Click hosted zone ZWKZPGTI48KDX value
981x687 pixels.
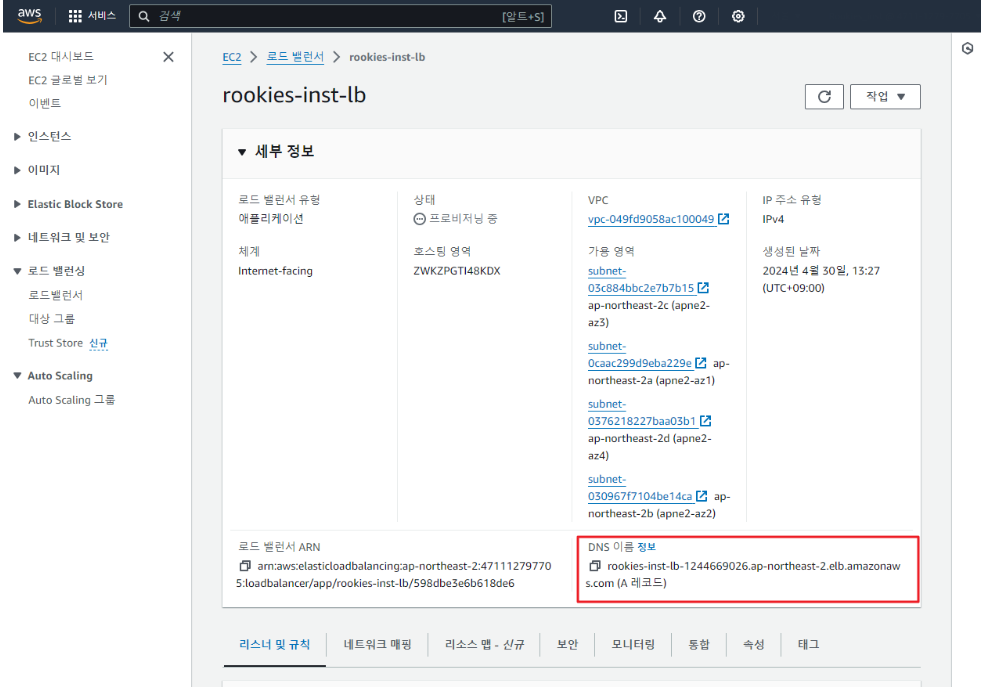[x=457, y=271]
